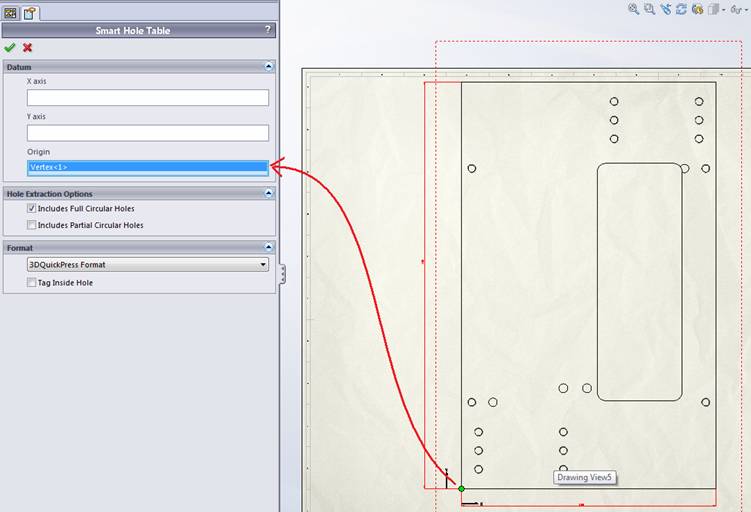Screen dimensions: 751x512
Task: Cancel with the red X icon
Action: [27, 47]
